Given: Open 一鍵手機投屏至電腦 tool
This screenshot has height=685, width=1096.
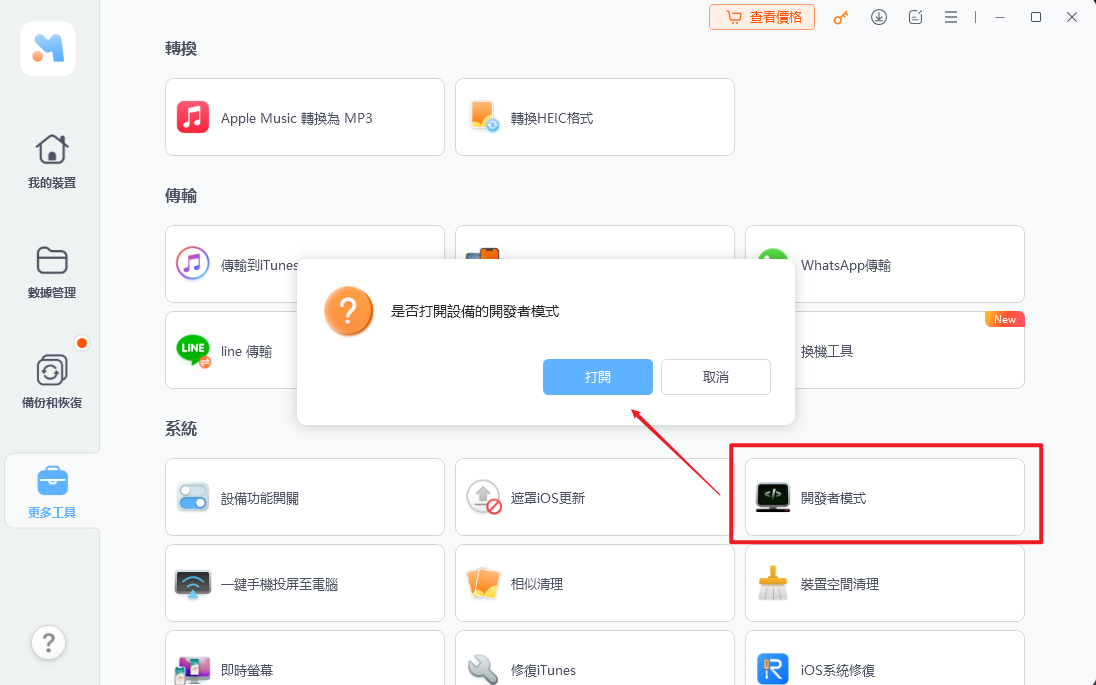Looking at the screenshot, I should [305, 583].
